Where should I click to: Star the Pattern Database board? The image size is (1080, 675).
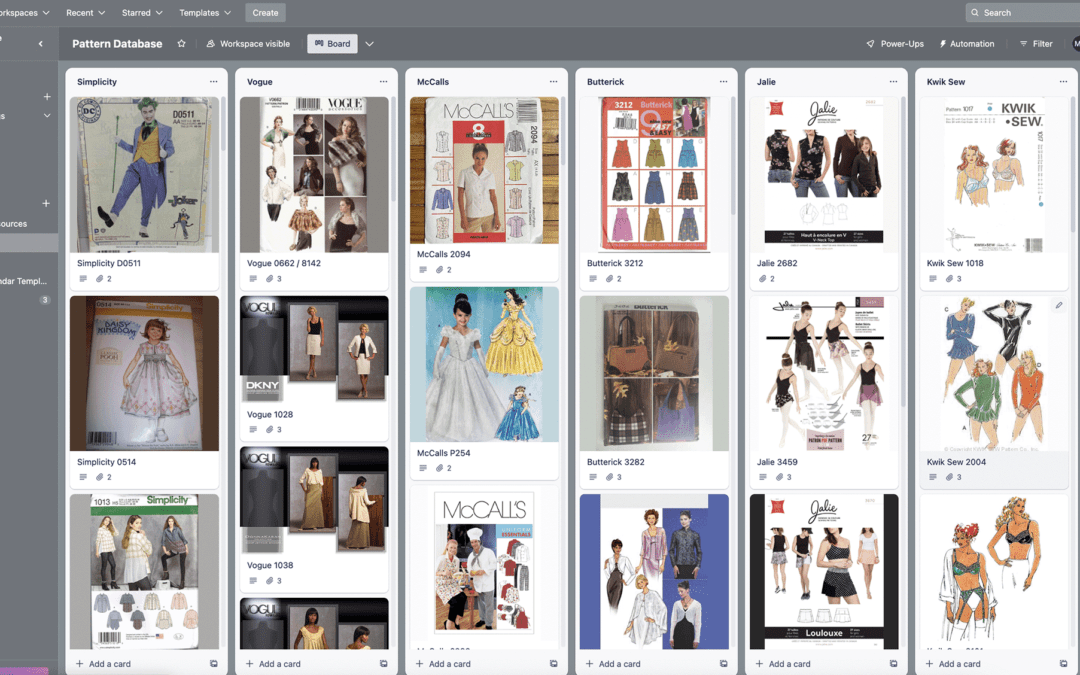pyautogui.click(x=180, y=43)
